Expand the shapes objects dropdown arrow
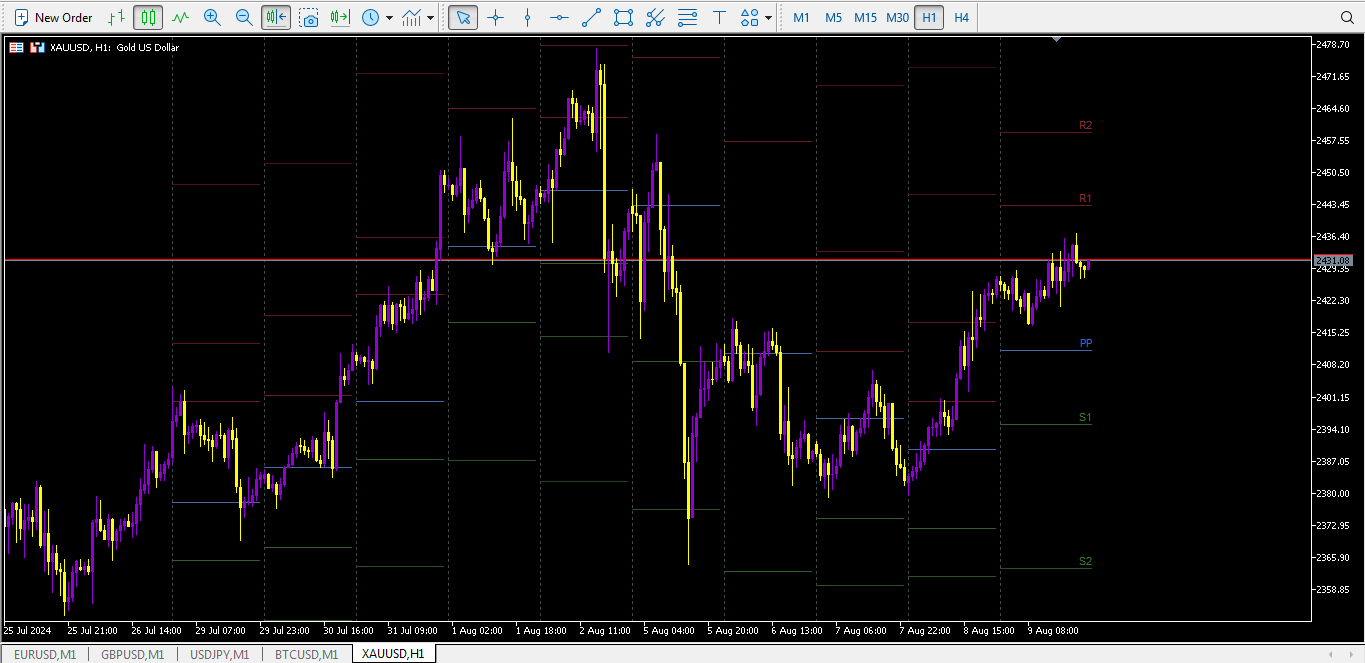This screenshot has height=663, width=1365. (x=768, y=17)
